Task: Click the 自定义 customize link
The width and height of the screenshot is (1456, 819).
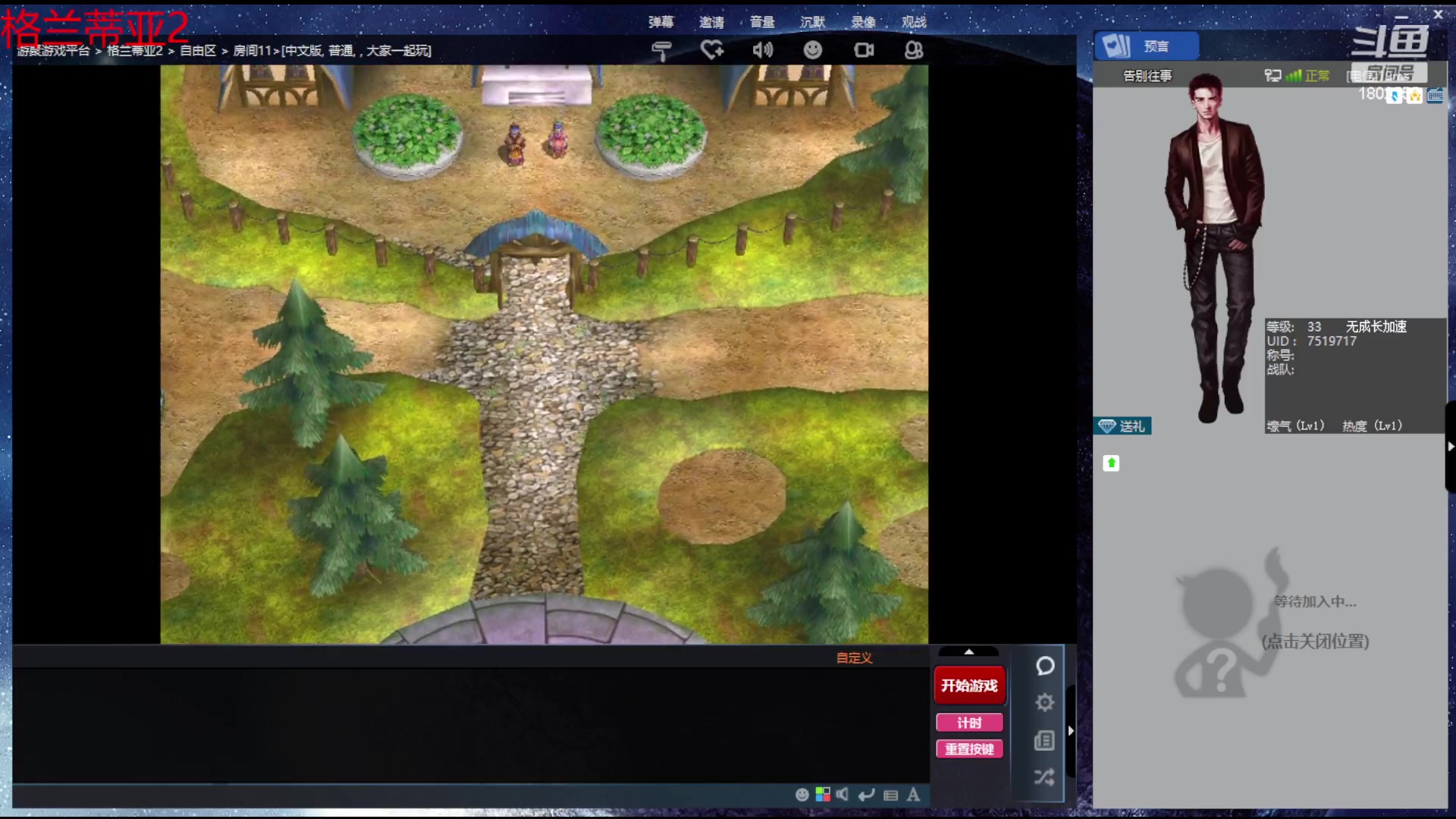Action: click(855, 657)
